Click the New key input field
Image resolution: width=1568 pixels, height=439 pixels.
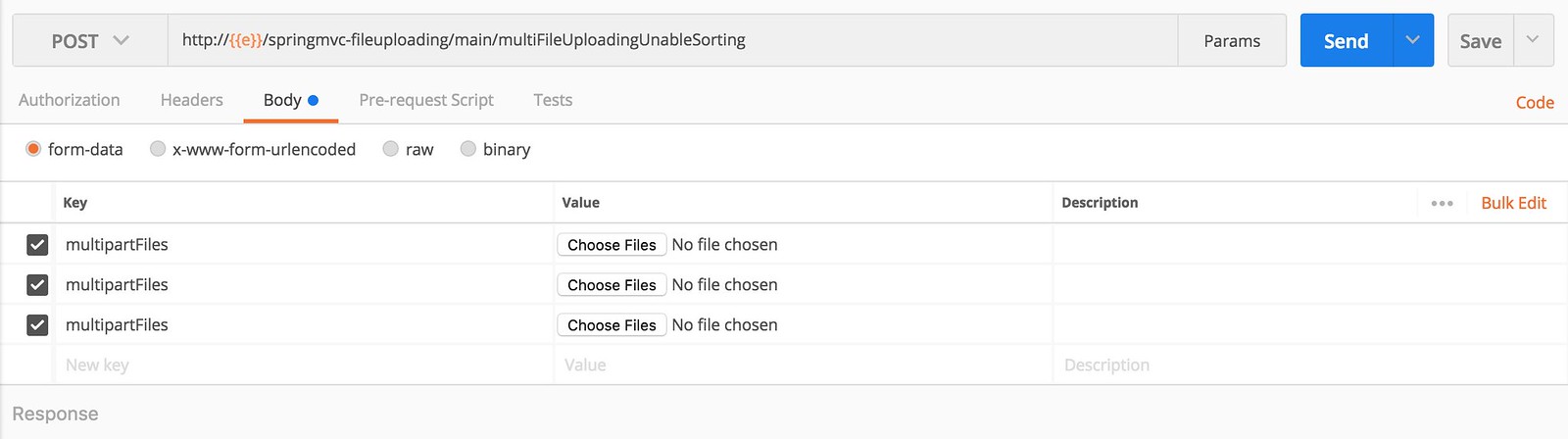click(304, 365)
